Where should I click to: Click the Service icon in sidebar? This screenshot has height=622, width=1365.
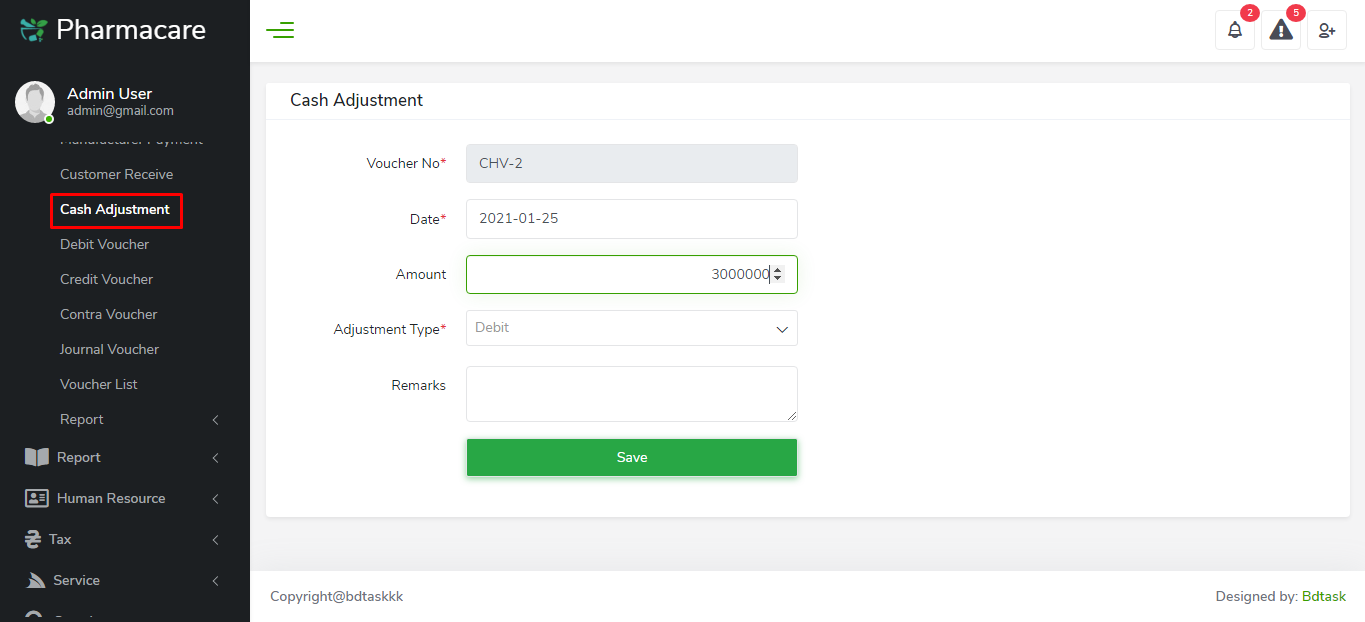(x=36, y=580)
